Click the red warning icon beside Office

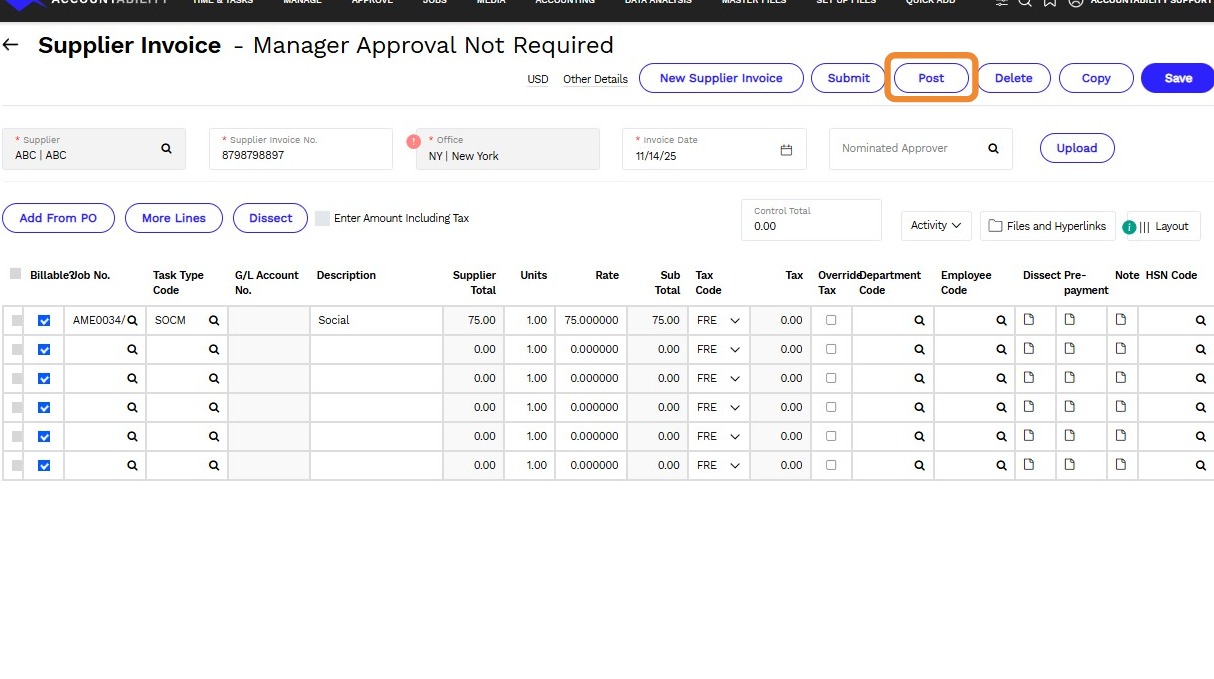tap(413, 141)
